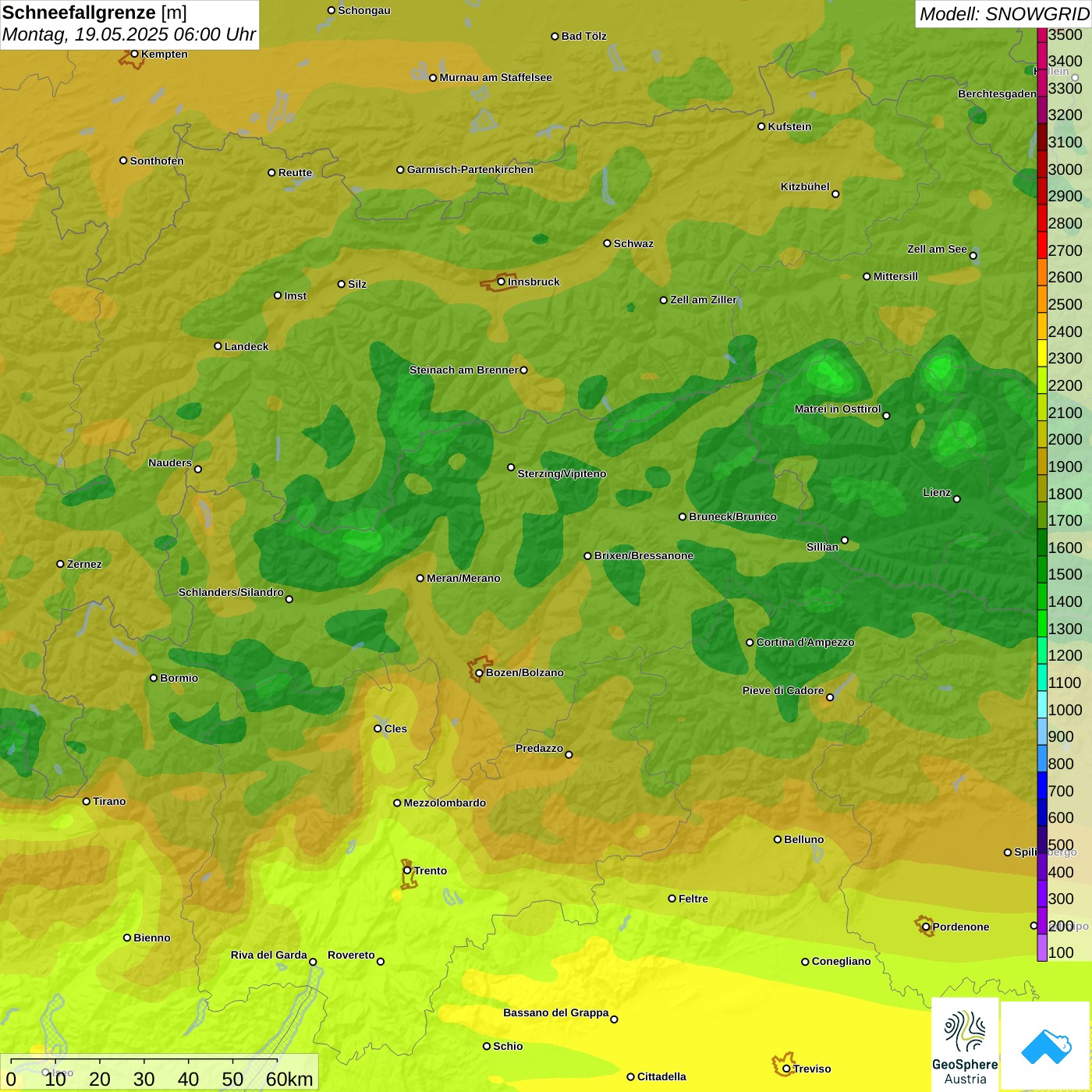Select the 2700 m red legend swatch

[x=1041, y=245]
